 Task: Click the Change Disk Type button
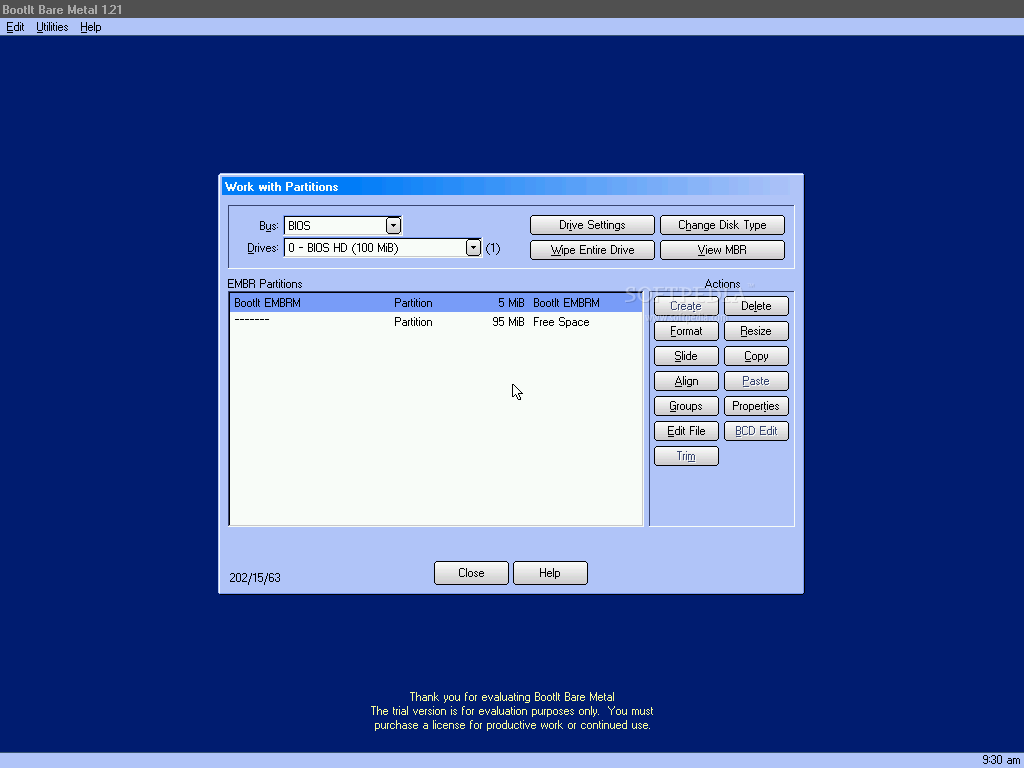pos(722,225)
